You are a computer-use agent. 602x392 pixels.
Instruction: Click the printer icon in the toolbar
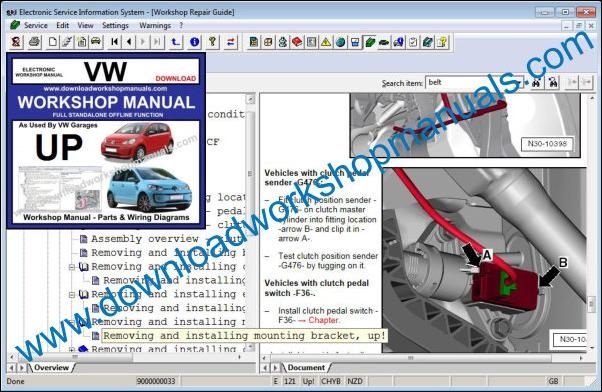pyautogui.click(x=35, y=41)
